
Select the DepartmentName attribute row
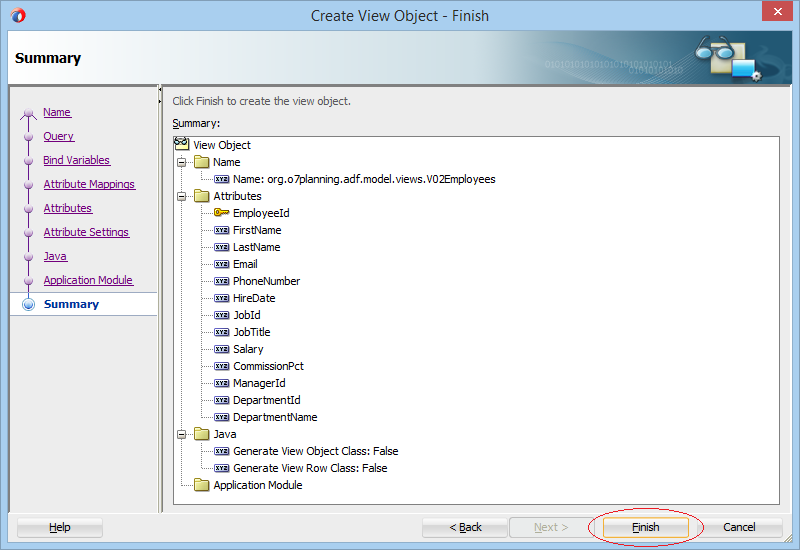pyautogui.click(x=276, y=417)
